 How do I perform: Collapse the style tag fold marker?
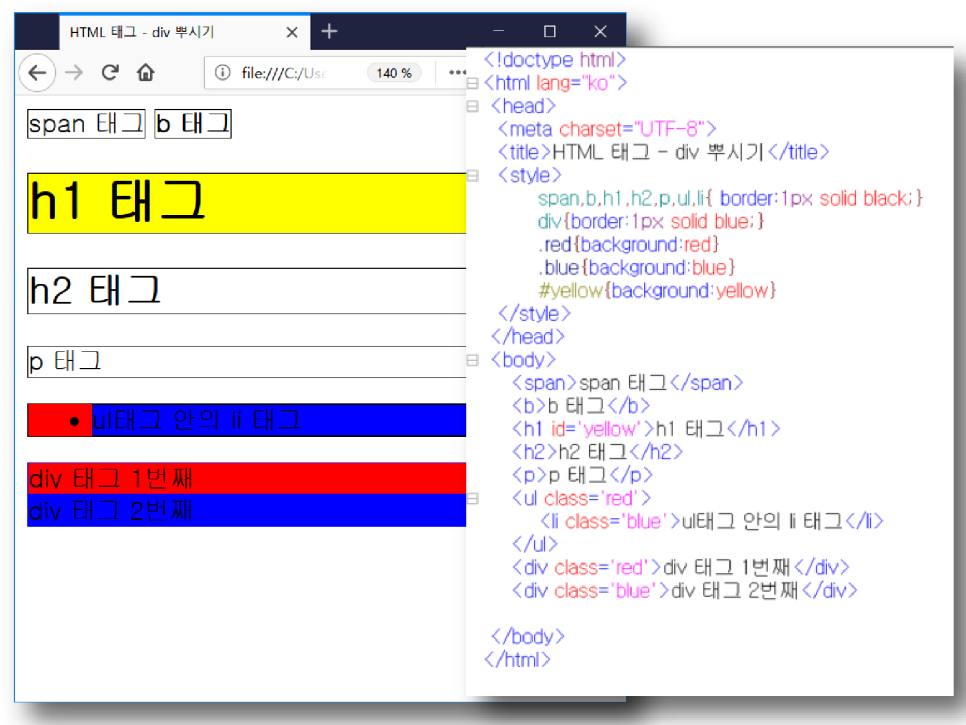tap(473, 176)
